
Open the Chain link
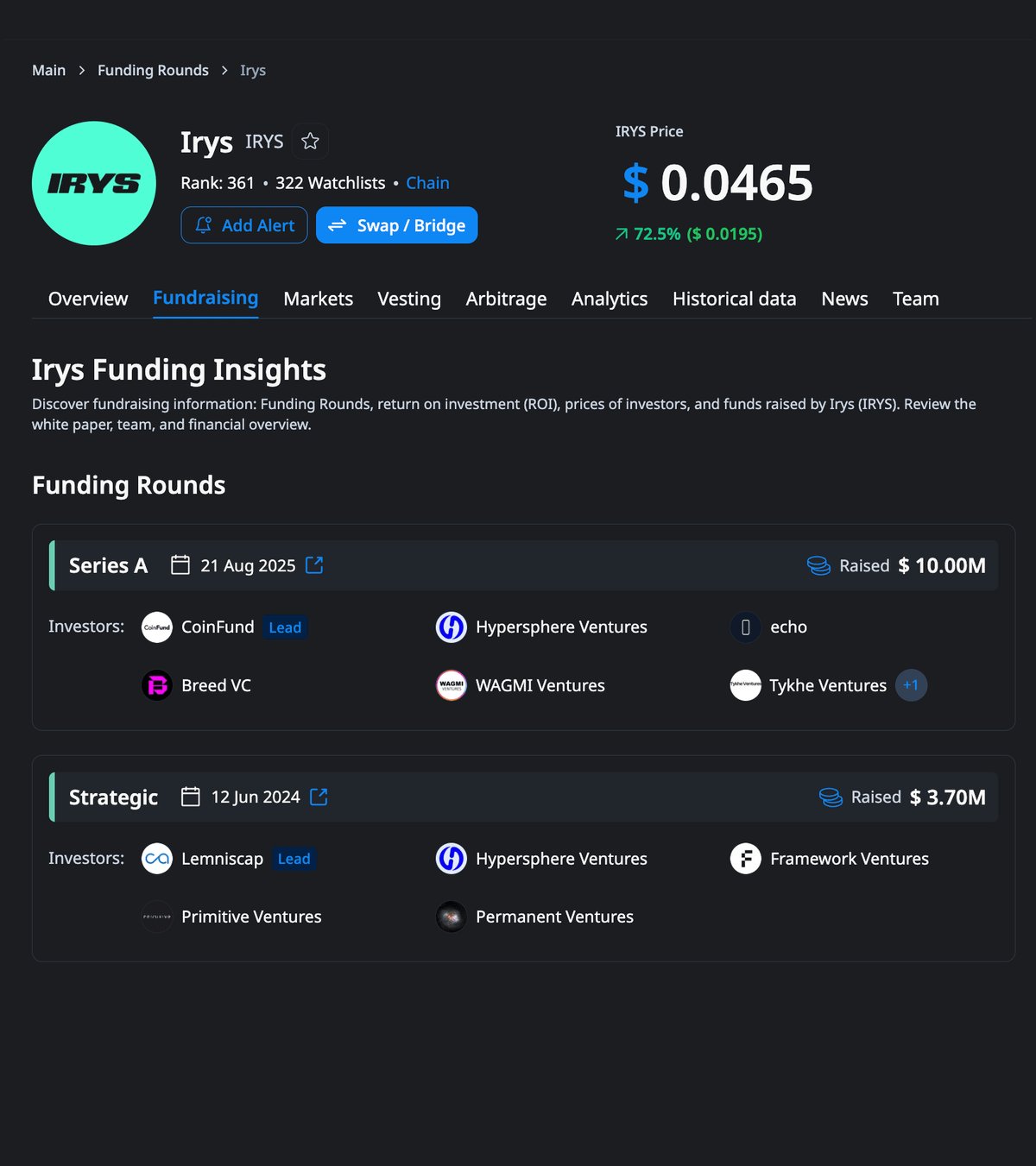pos(427,183)
